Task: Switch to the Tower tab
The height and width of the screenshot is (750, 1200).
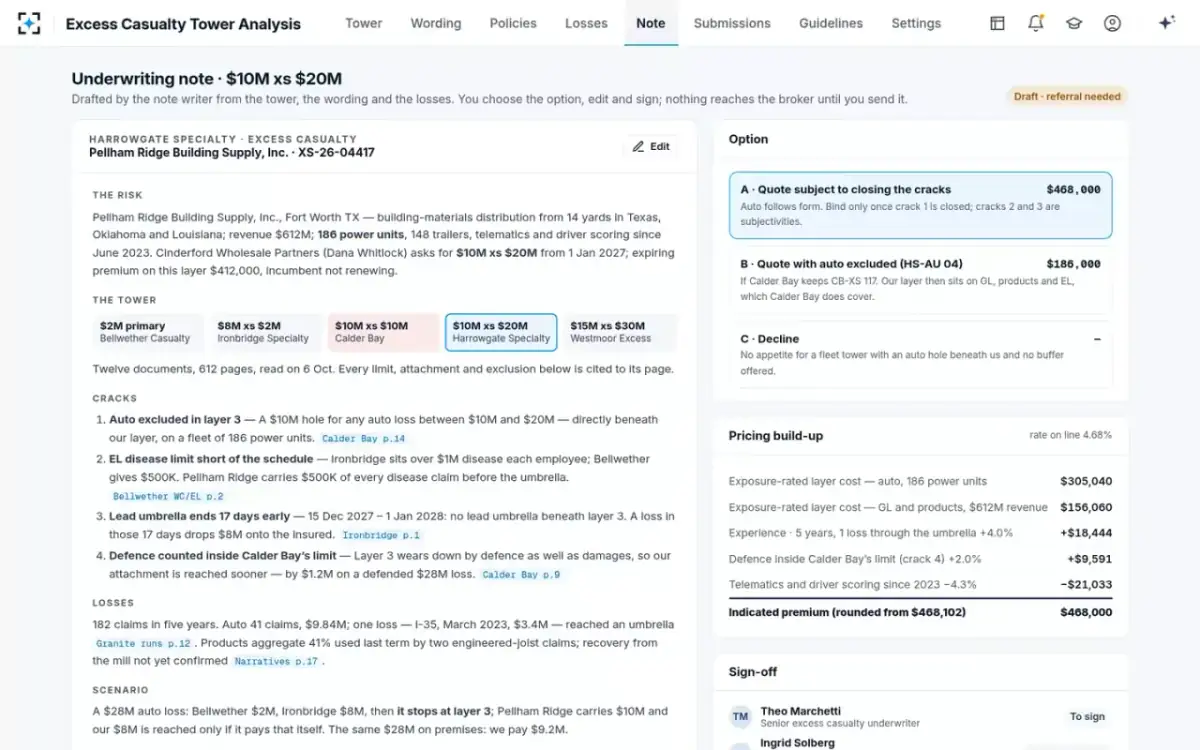Action: [364, 23]
